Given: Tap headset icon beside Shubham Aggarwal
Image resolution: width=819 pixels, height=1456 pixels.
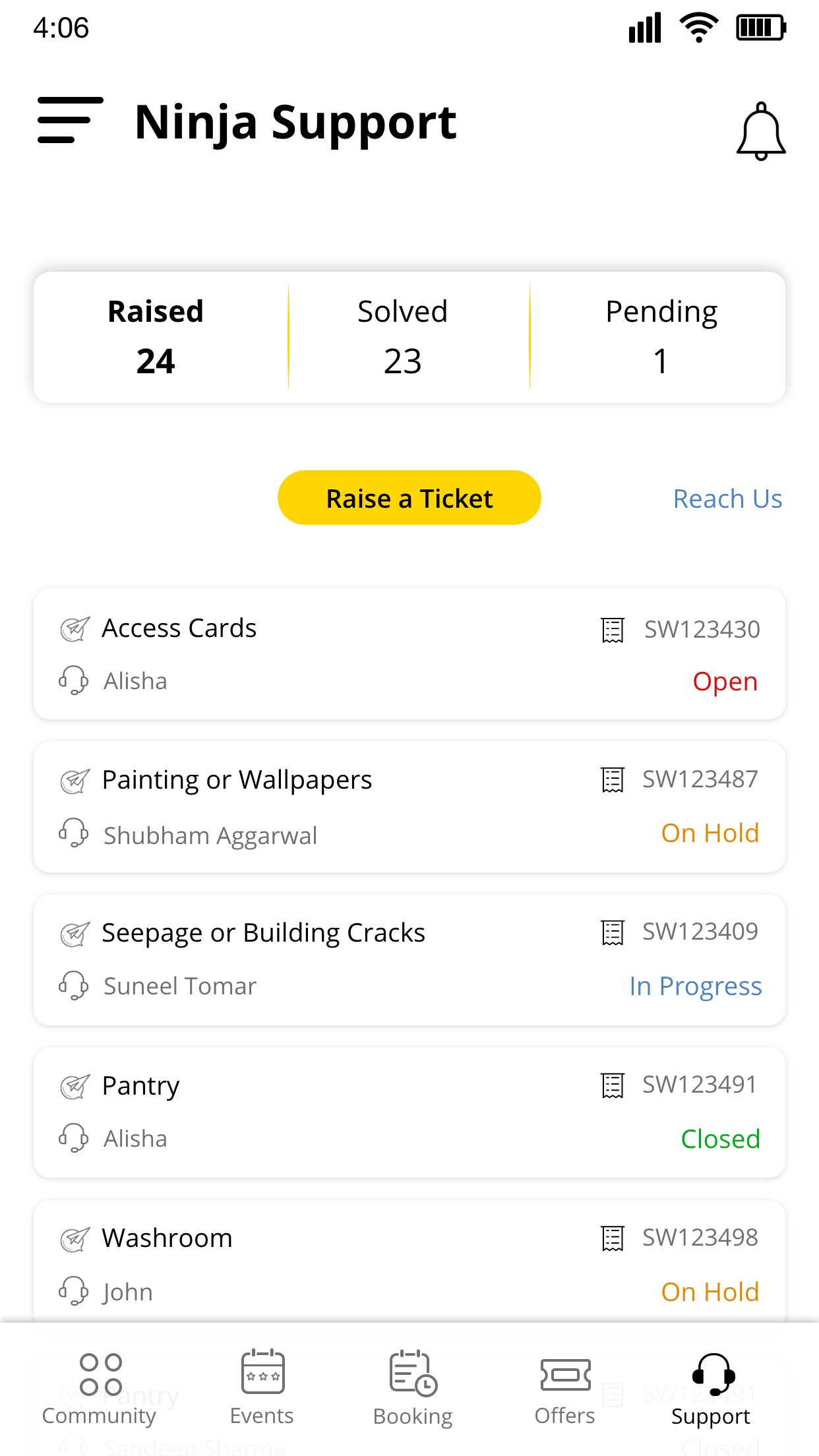Looking at the screenshot, I should pos(73,833).
